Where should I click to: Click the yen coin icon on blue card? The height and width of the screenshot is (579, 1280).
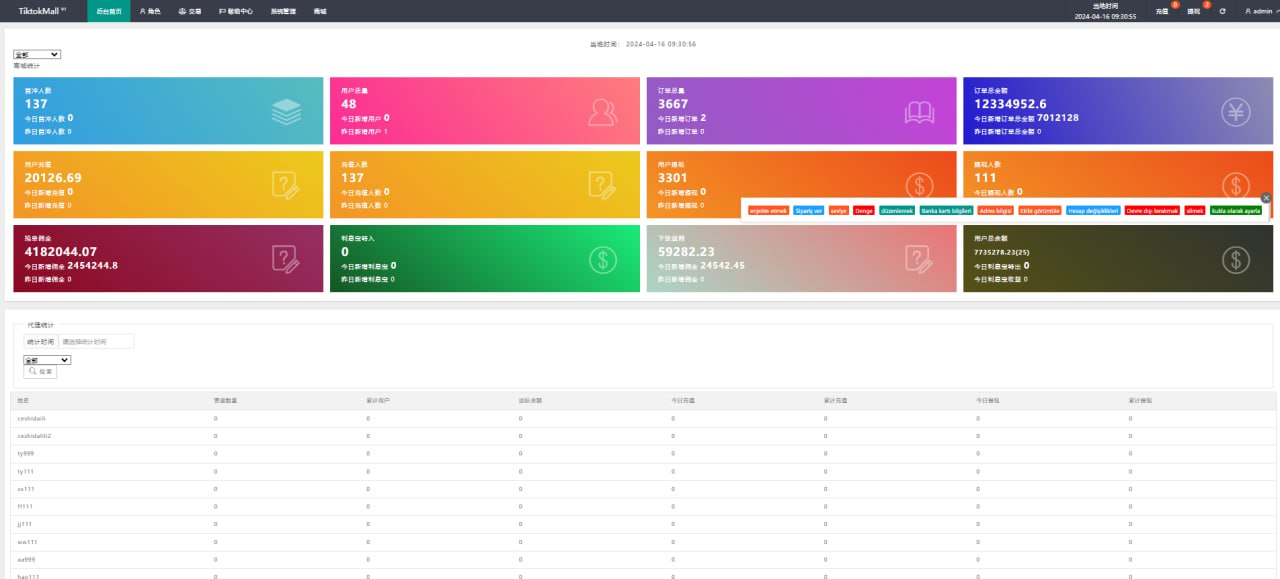click(1236, 112)
